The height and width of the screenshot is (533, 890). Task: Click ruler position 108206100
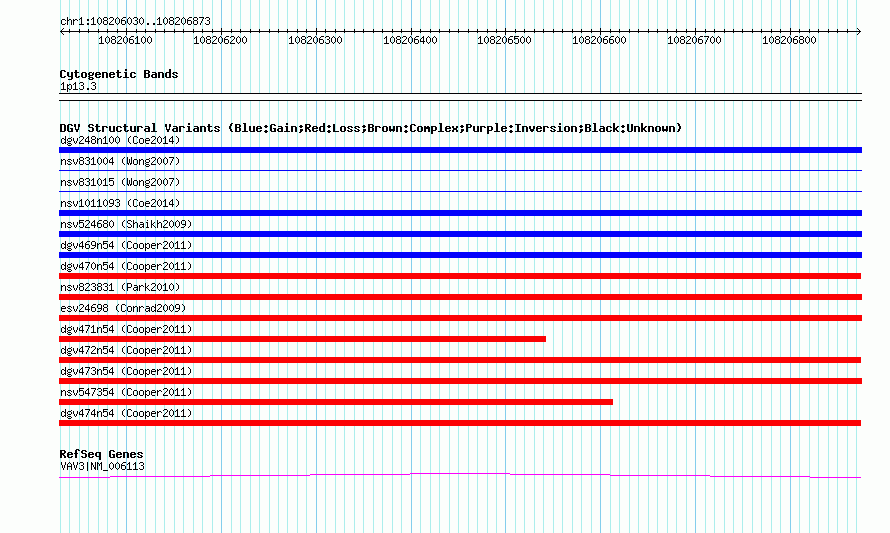point(125,40)
